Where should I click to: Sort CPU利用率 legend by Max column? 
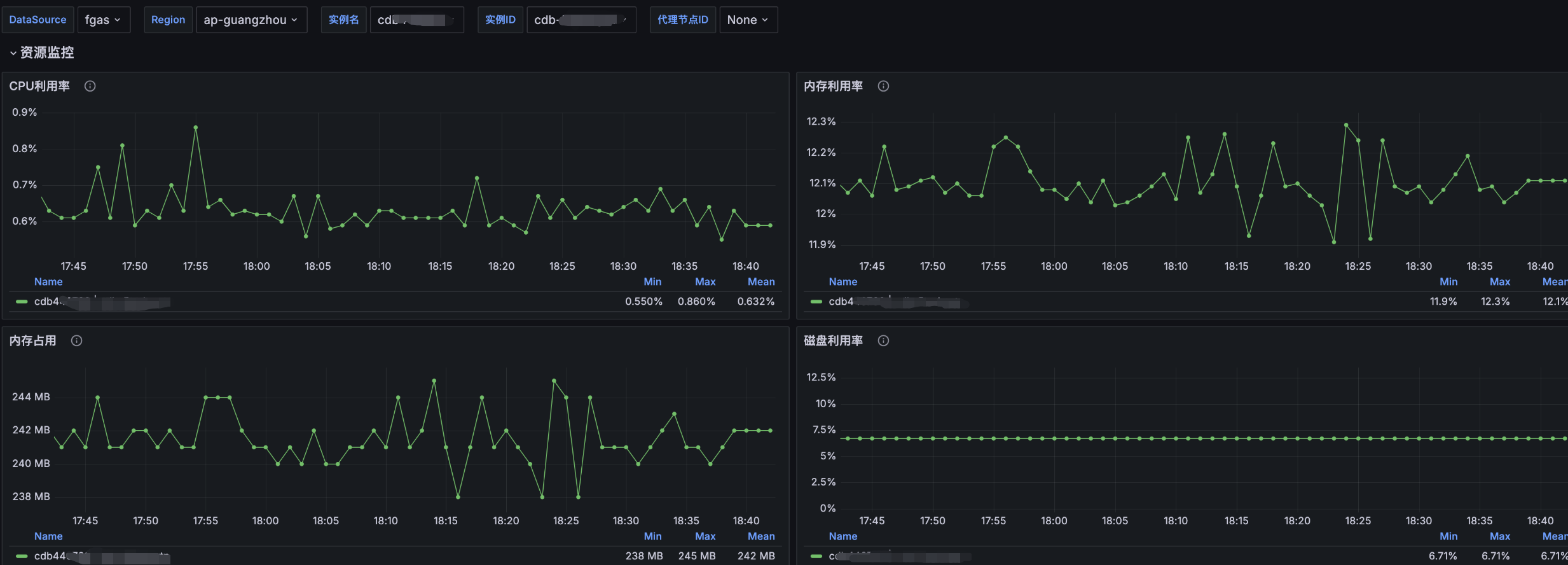(705, 282)
